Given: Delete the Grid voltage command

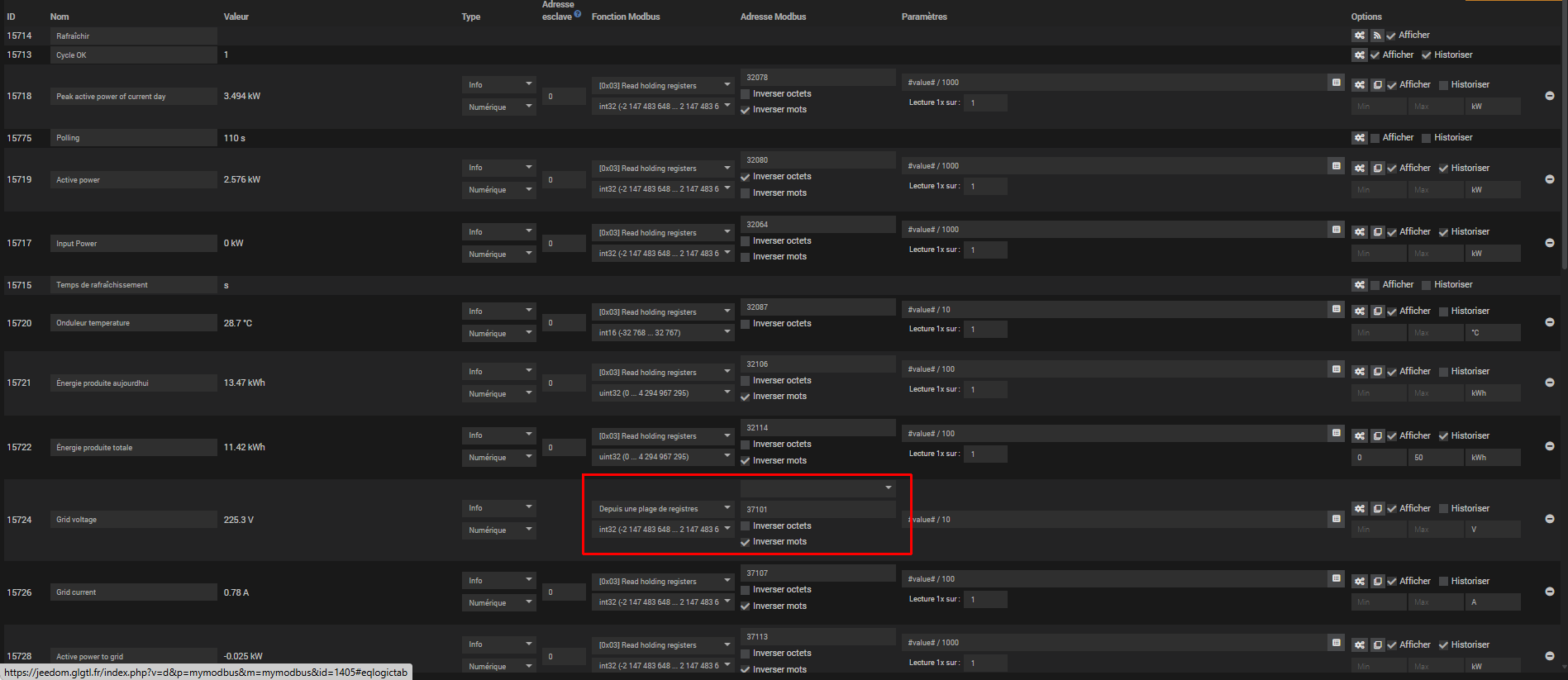Looking at the screenshot, I should pyautogui.click(x=1550, y=519).
